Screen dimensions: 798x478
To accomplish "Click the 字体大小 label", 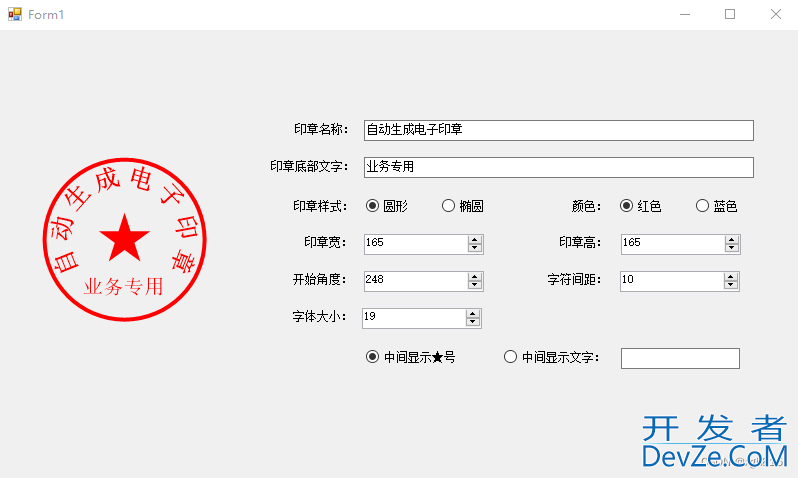I will [320, 317].
